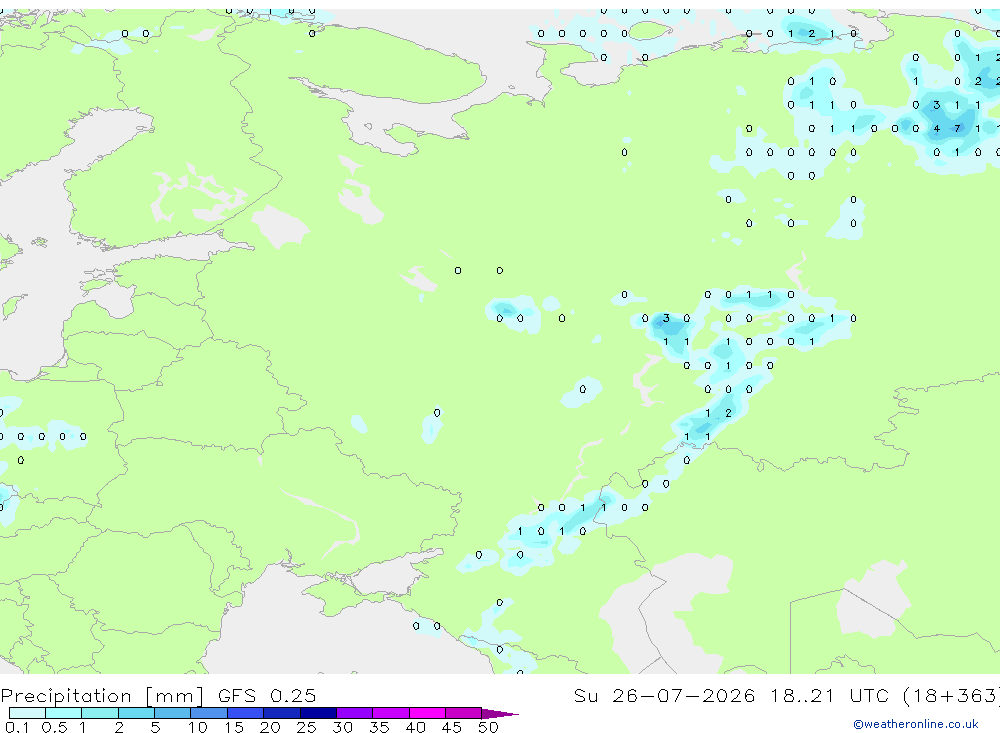Viewport: 1000px width, 733px height.
Task: Click the '0.1' legend tick label
Action: point(17,727)
